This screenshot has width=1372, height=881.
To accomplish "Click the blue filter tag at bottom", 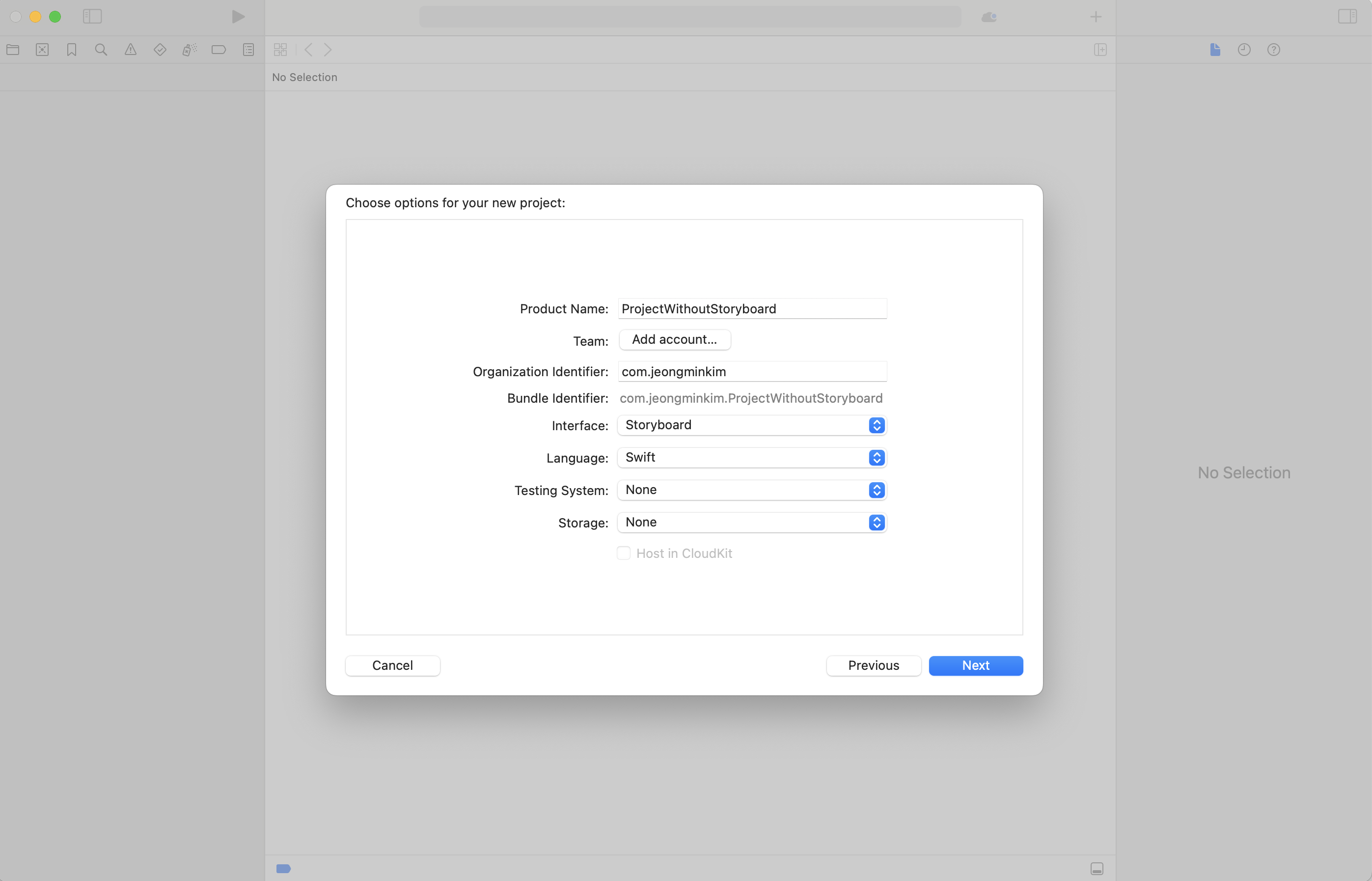I will [284, 868].
